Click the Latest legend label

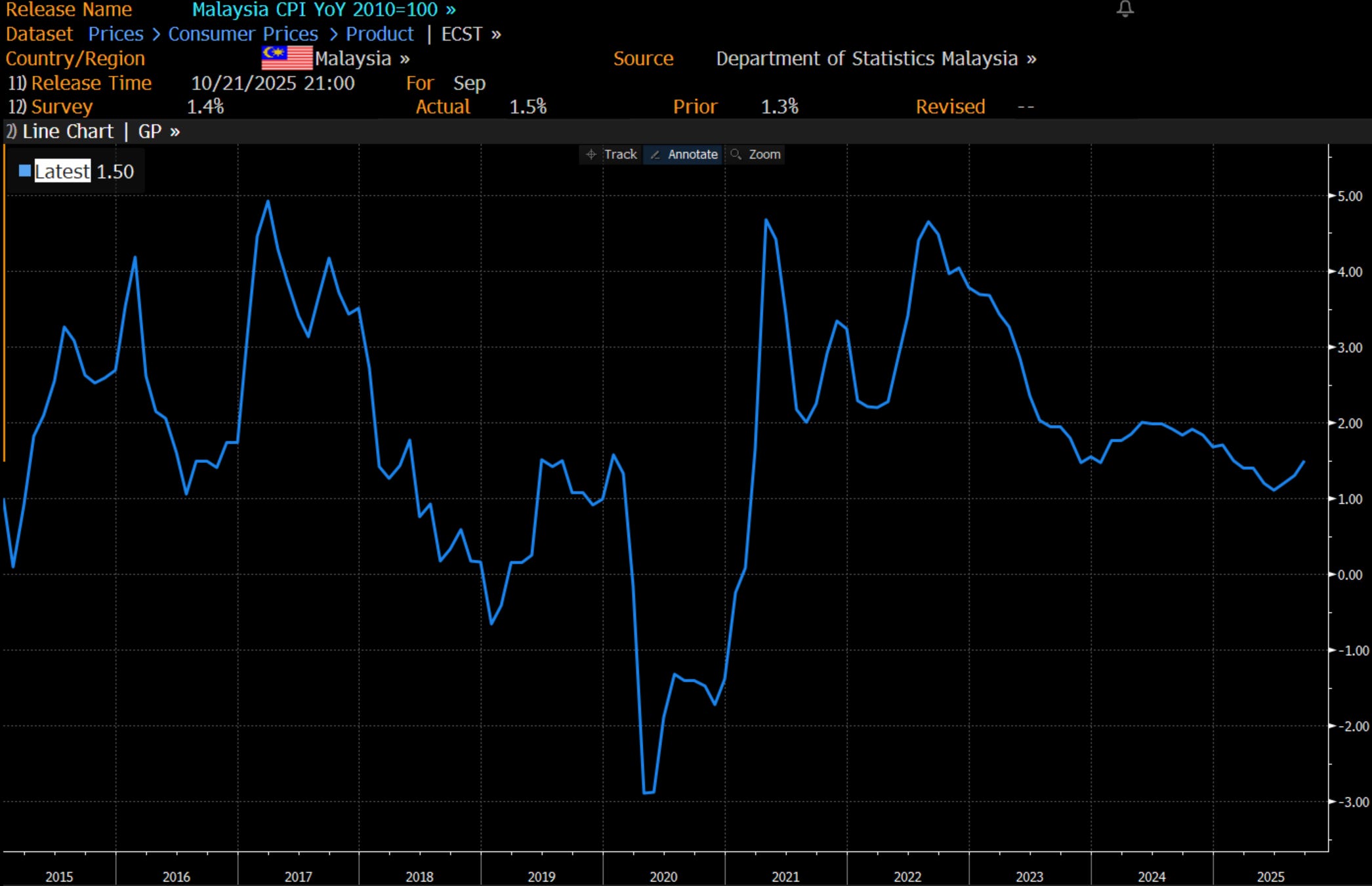[62, 172]
